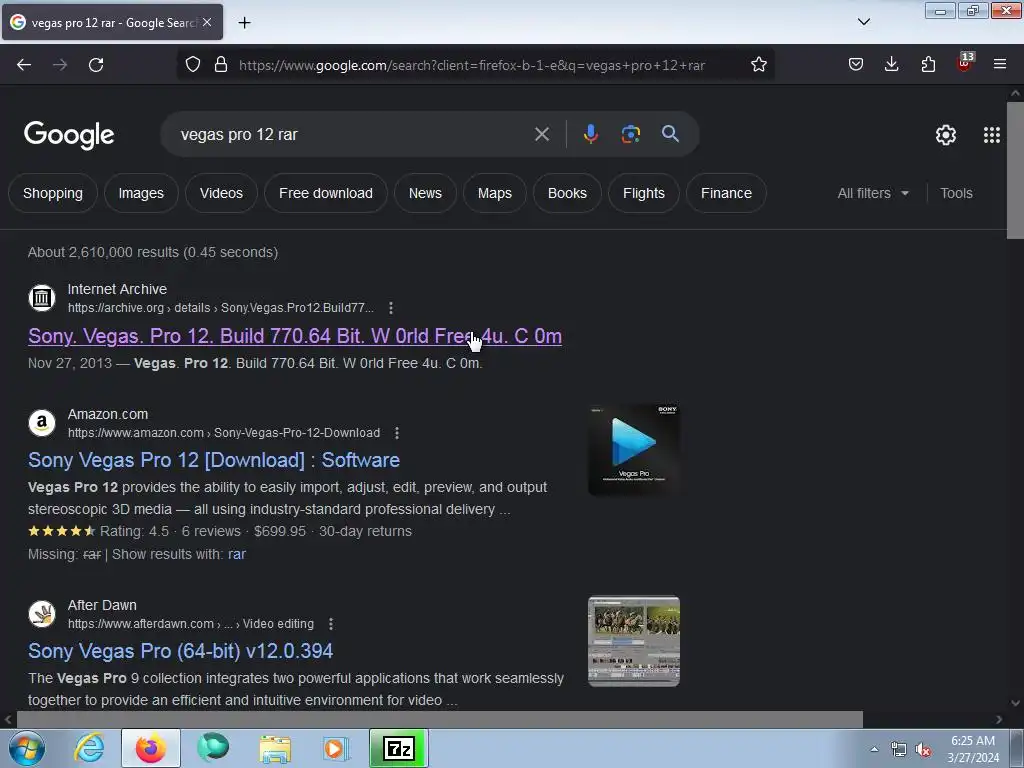This screenshot has width=1024, height=768.
Task: Open more options for Amazon.com result
Action: click(x=396, y=433)
